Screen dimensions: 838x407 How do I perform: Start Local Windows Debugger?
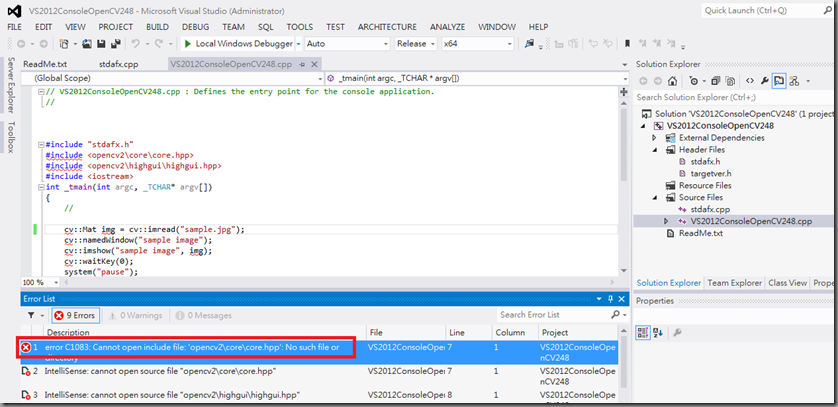coord(238,44)
